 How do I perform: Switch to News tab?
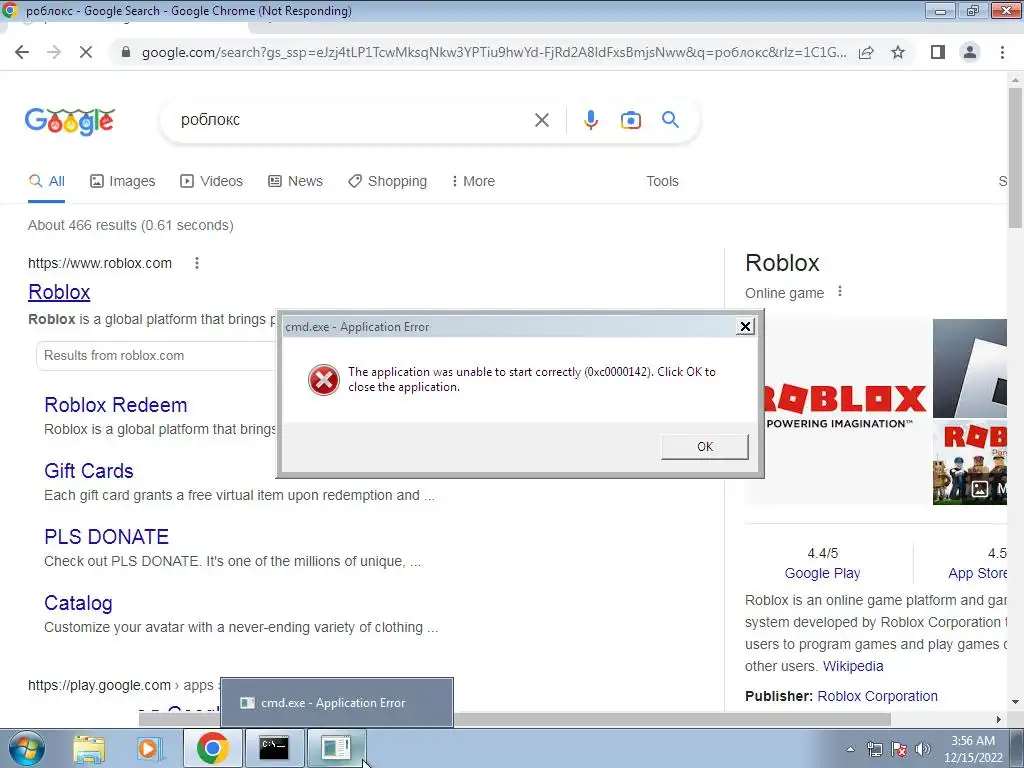point(295,181)
